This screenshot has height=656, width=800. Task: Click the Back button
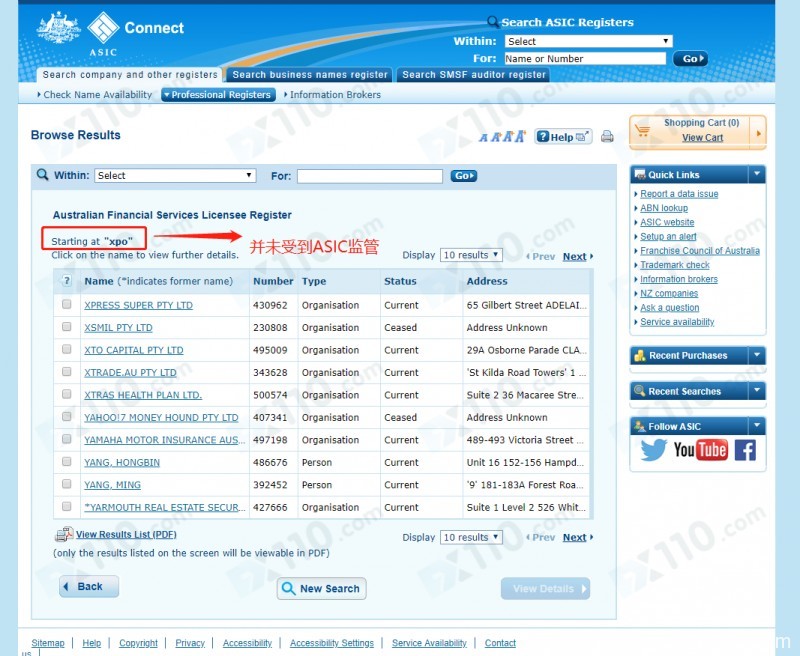pyautogui.click(x=89, y=587)
